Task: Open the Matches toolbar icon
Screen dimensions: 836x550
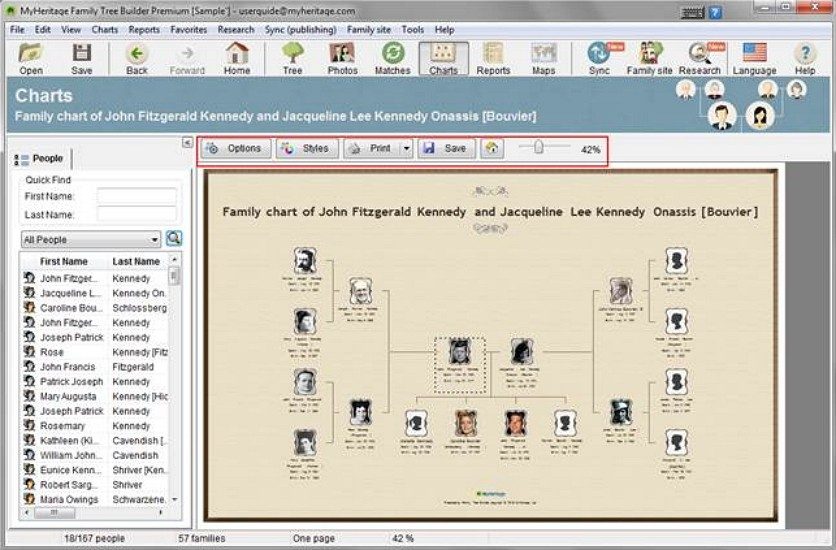Action: [392, 59]
